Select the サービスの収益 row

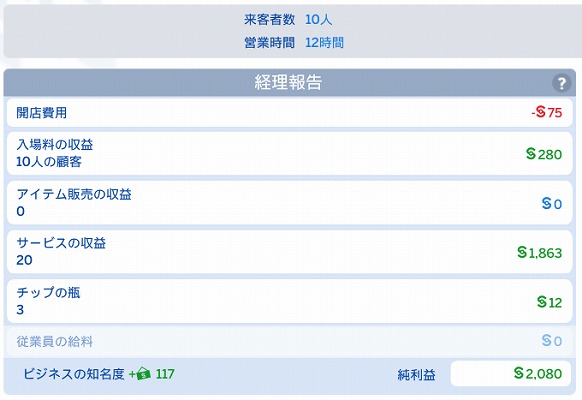[290, 252]
